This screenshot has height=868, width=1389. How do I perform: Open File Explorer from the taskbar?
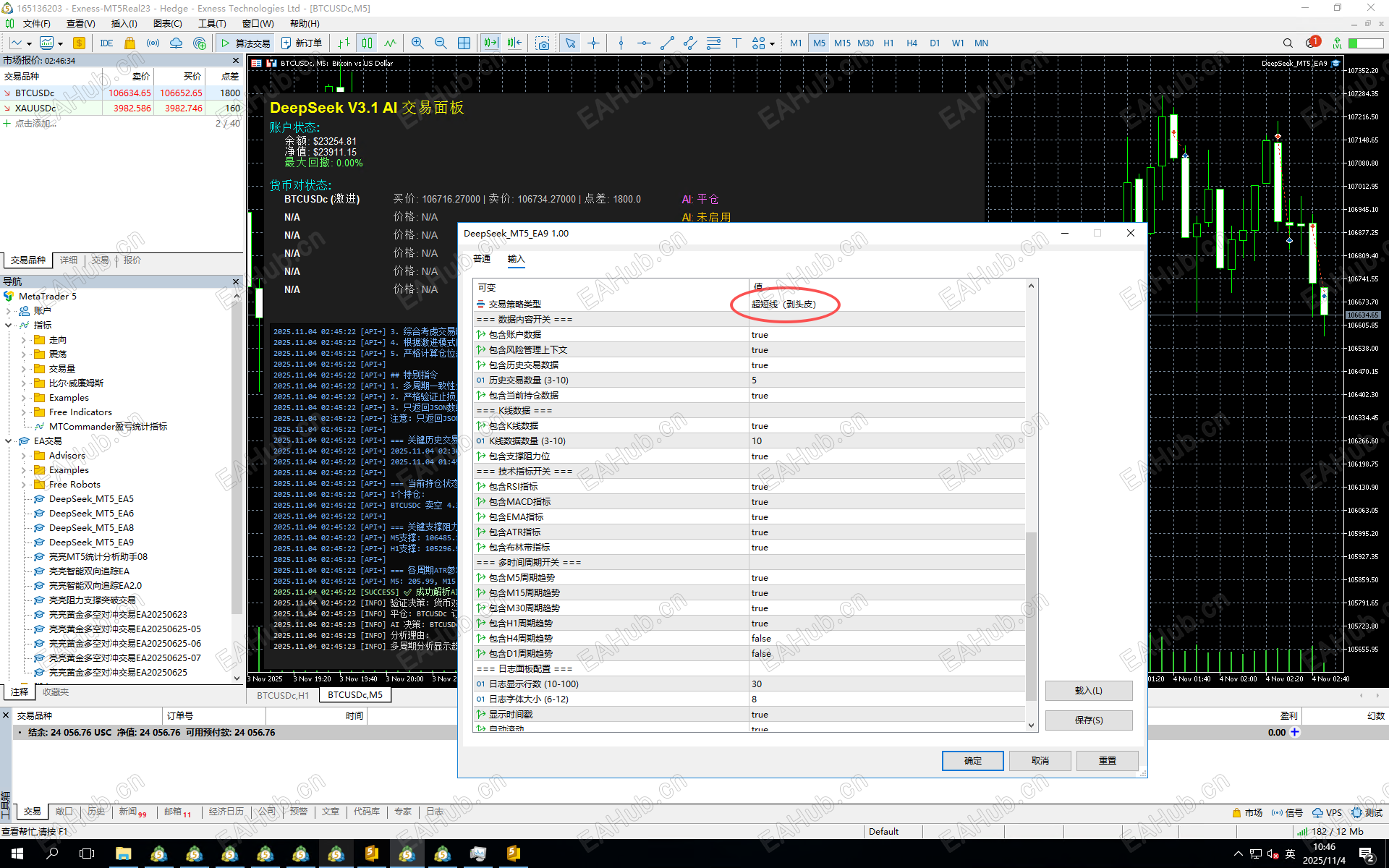pos(123,854)
